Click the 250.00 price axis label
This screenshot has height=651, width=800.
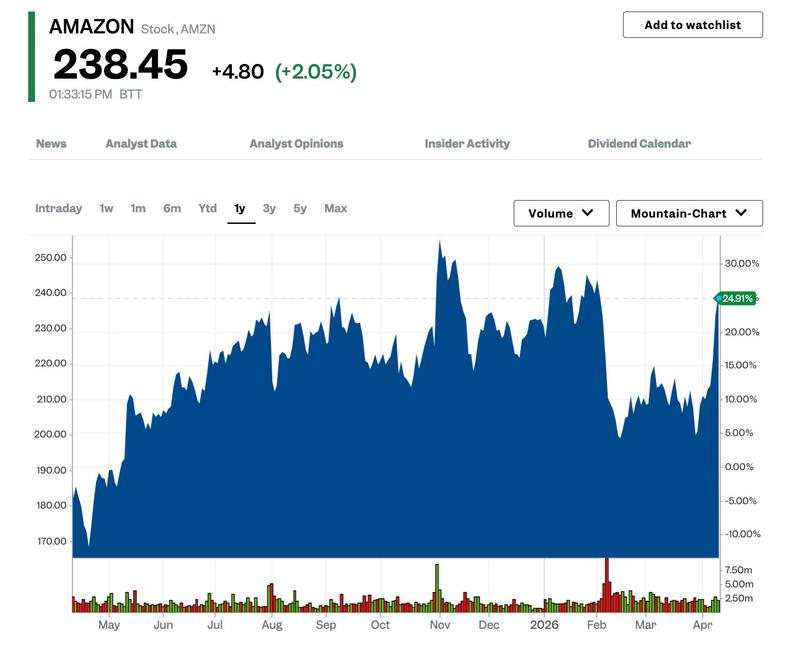[x=51, y=258]
